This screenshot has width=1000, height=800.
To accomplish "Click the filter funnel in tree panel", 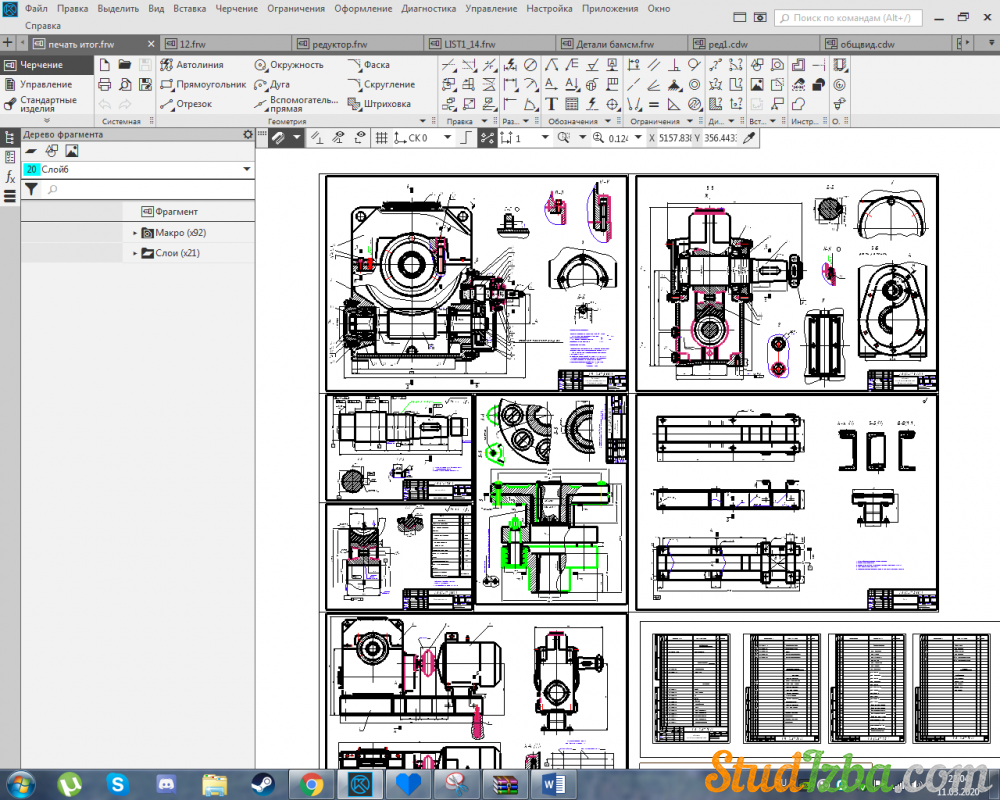I will [x=31, y=189].
